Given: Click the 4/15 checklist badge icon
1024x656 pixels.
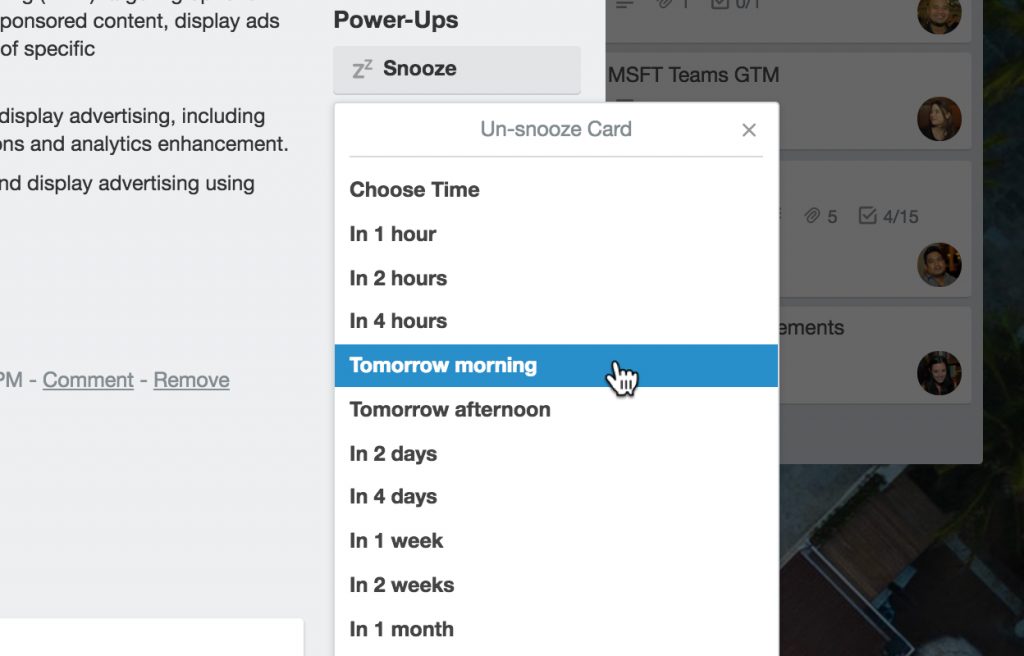Looking at the screenshot, I should click(868, 216).
